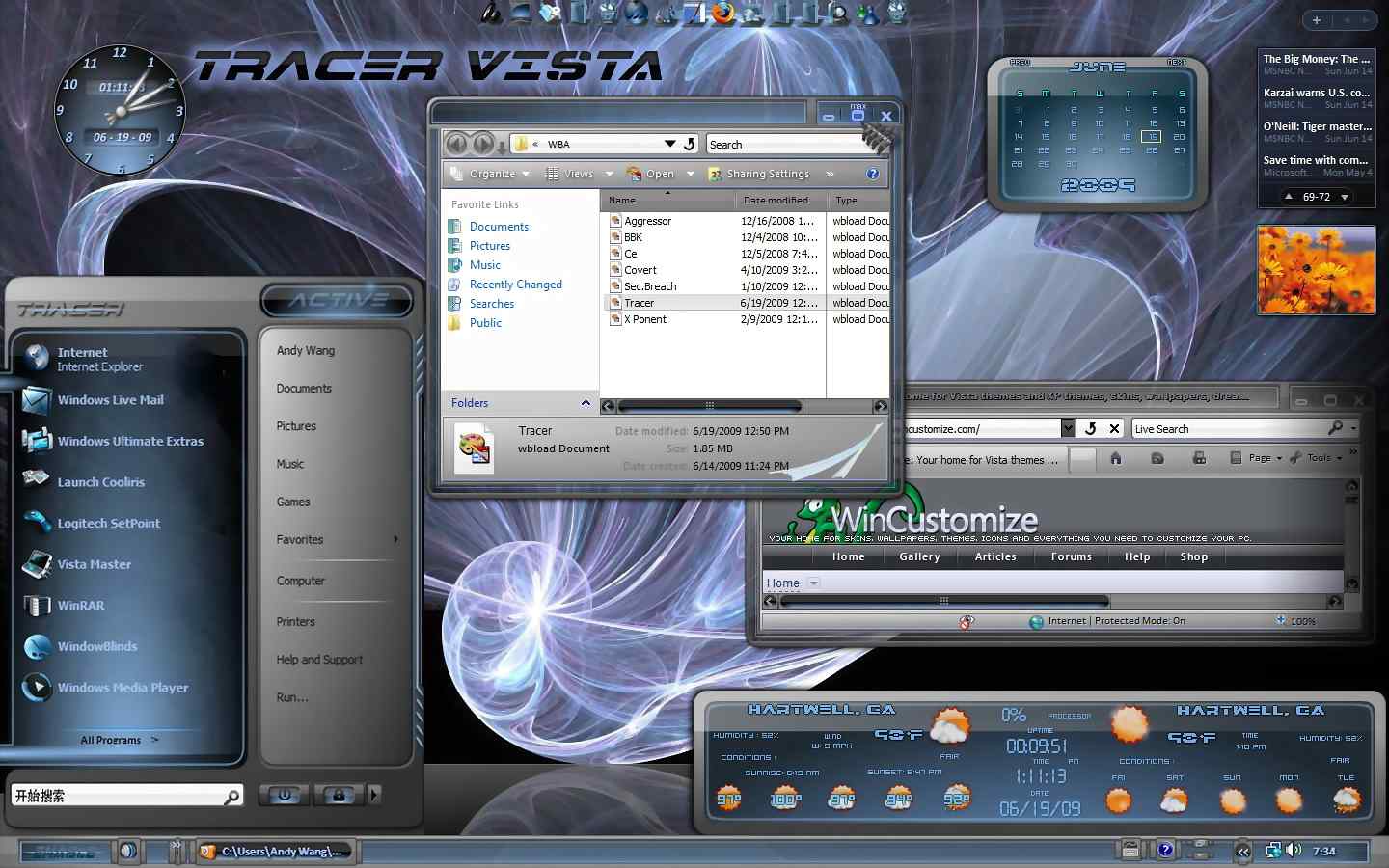Click the IE home icon
This screenshot has height=868, width=1389.
pyautogui.click(x=1116, y=458)
